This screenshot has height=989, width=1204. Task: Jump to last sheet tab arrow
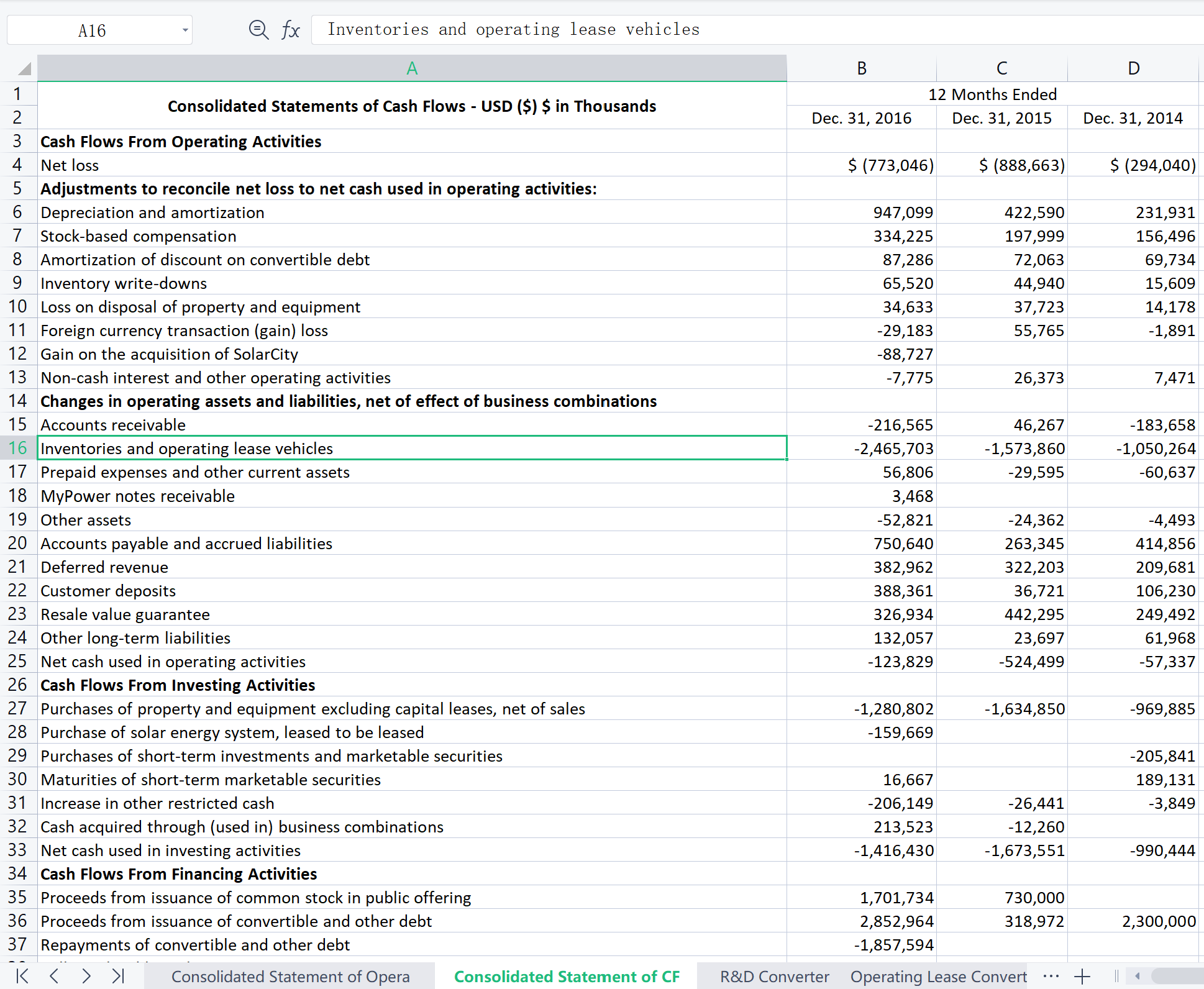tap(118, 976)
